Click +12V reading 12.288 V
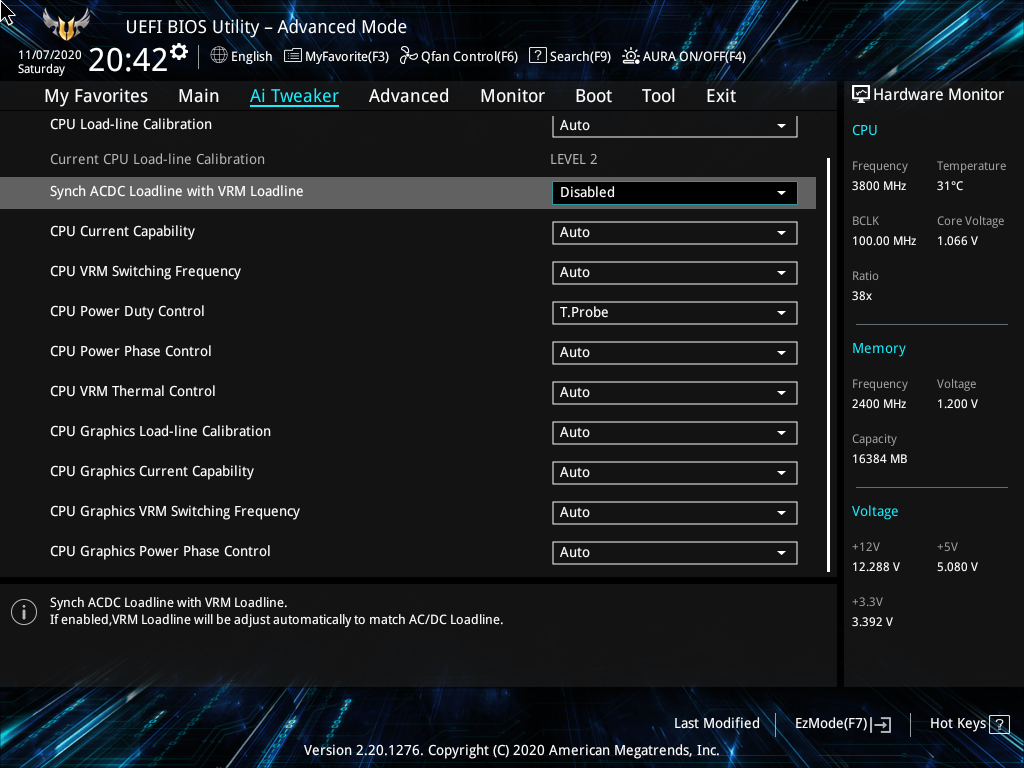The width and height of the screenshot is (1024, 768). 876,567
